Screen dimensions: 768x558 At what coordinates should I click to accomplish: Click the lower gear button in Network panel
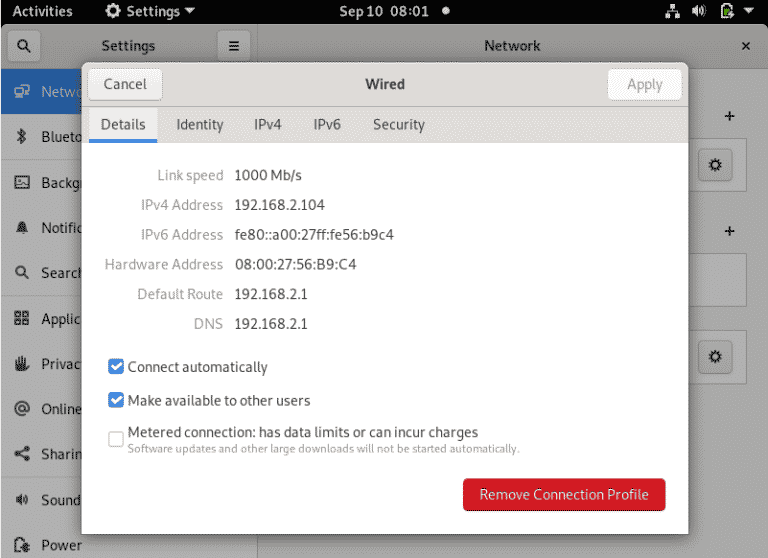pos(715,357)
